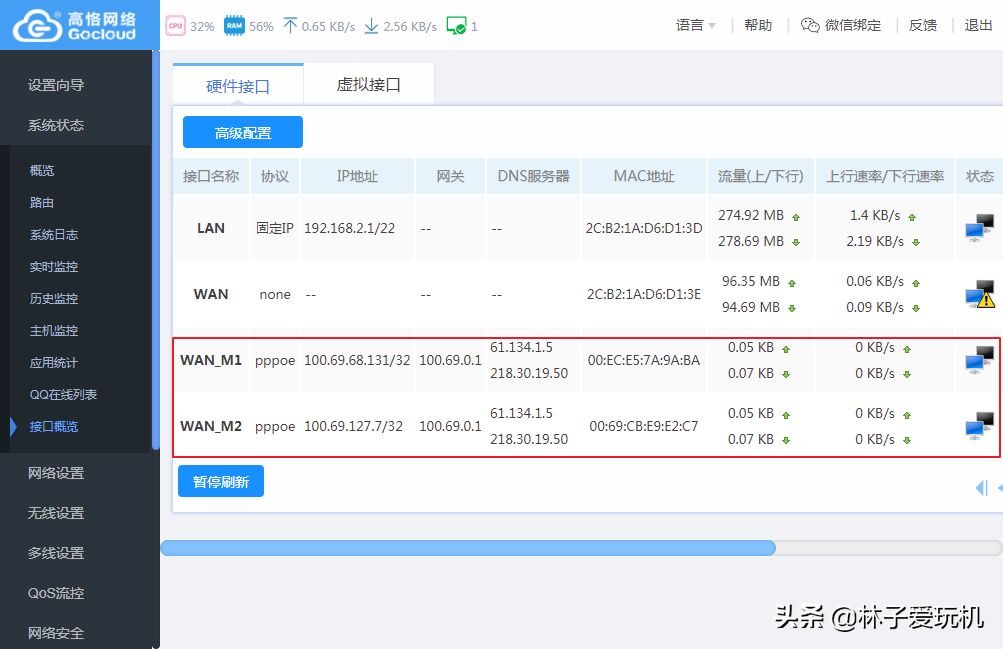
Task: Expand the 无线设置 sidebar section
Action: [56, 513]
